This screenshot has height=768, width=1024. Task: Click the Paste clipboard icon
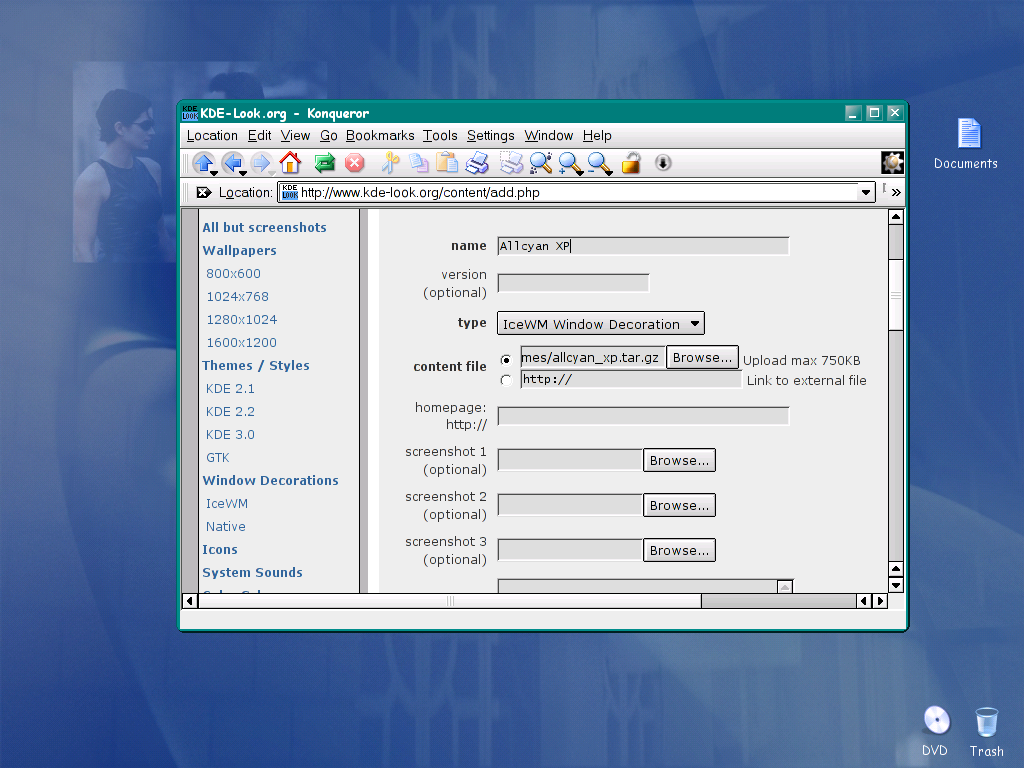coord(447,163)
